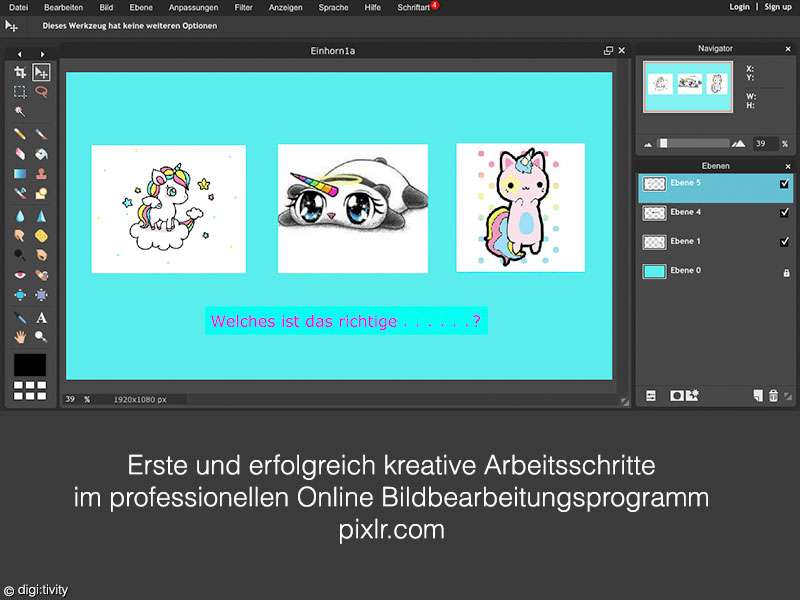Delete layer with trash icon
800x600 pixels.
pos(773,396)
